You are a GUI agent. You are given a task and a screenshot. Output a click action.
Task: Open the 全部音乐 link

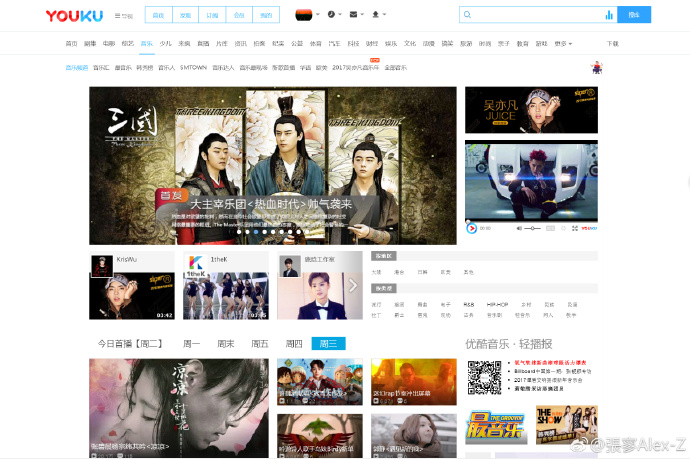(x=395, y=67)
